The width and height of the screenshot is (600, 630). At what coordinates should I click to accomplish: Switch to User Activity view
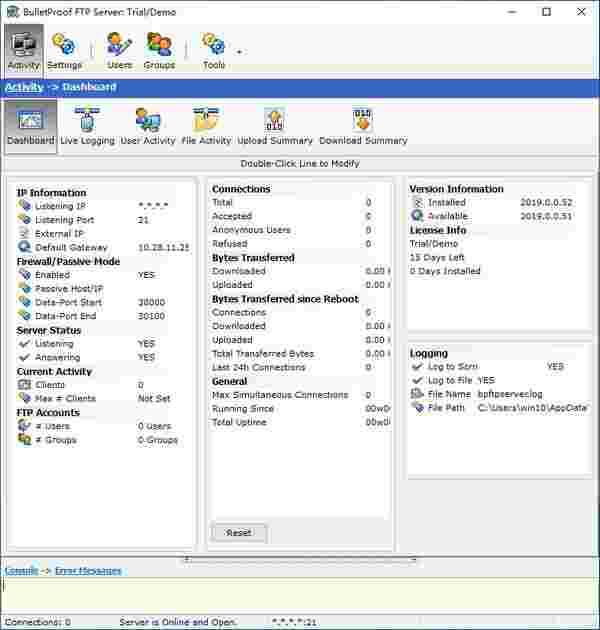pos(147,126)
